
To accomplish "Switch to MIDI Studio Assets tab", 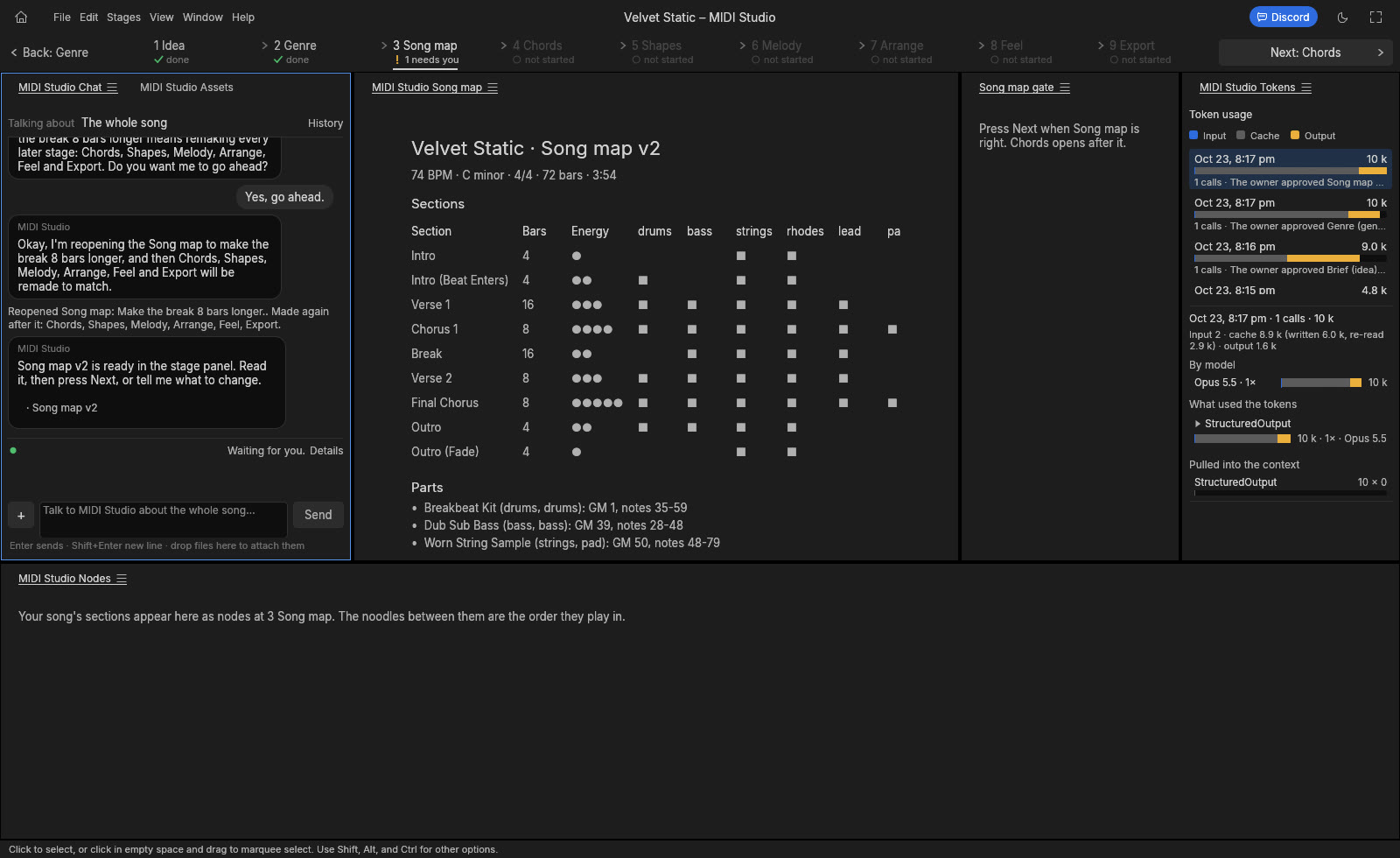I will click(186, 88).
